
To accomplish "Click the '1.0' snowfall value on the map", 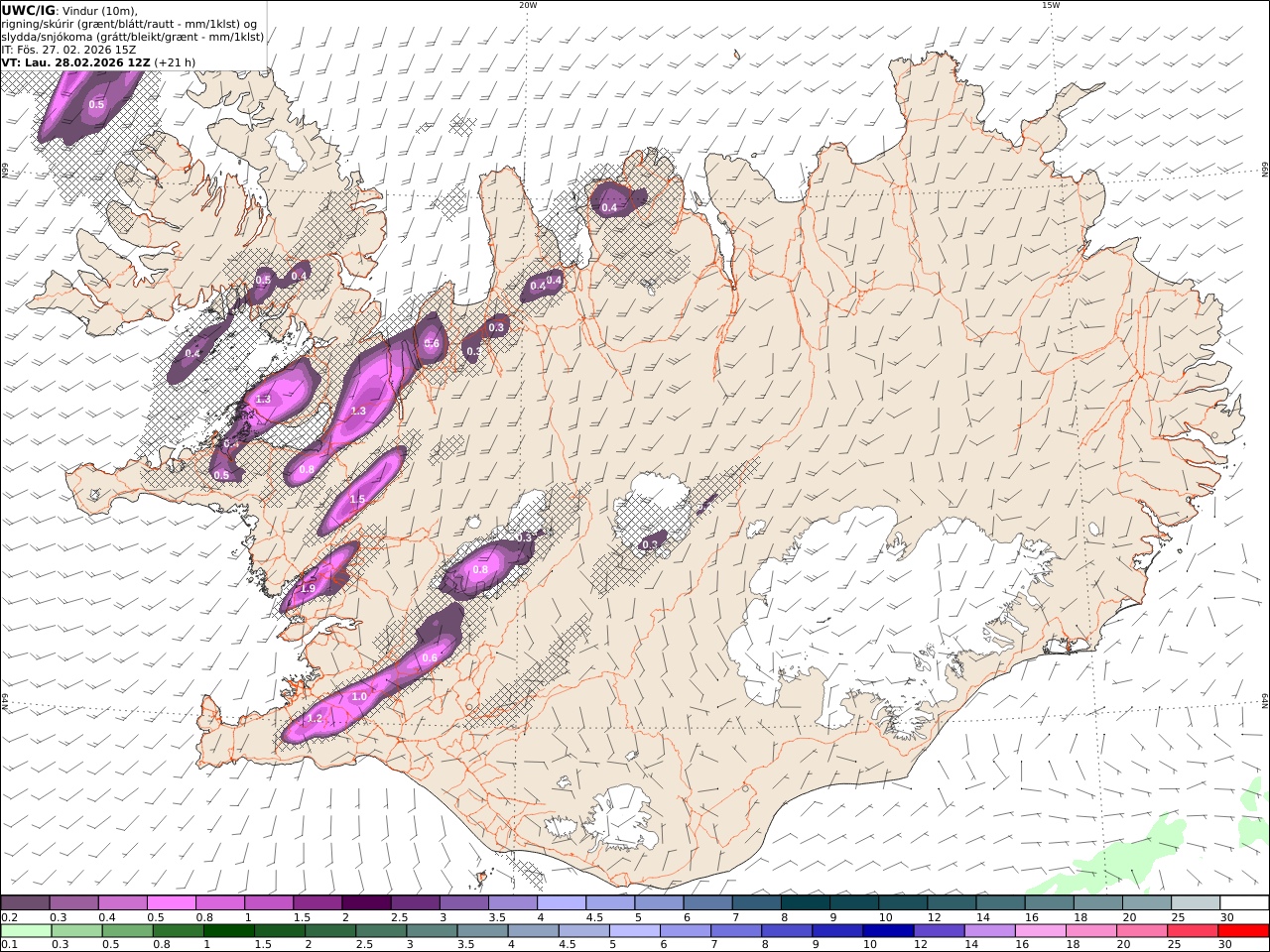I will pyautogui.click(x=359, y=697).
